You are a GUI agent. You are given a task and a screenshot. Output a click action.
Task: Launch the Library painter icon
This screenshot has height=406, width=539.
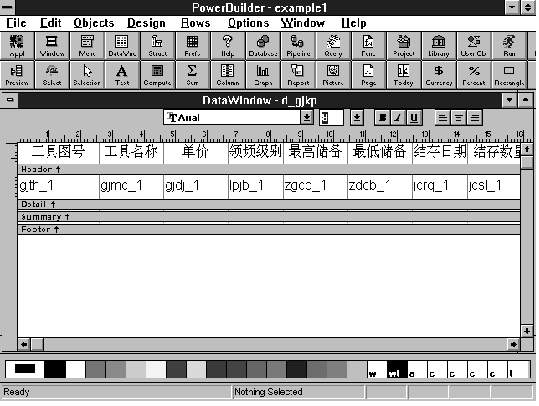click(439, 45)
